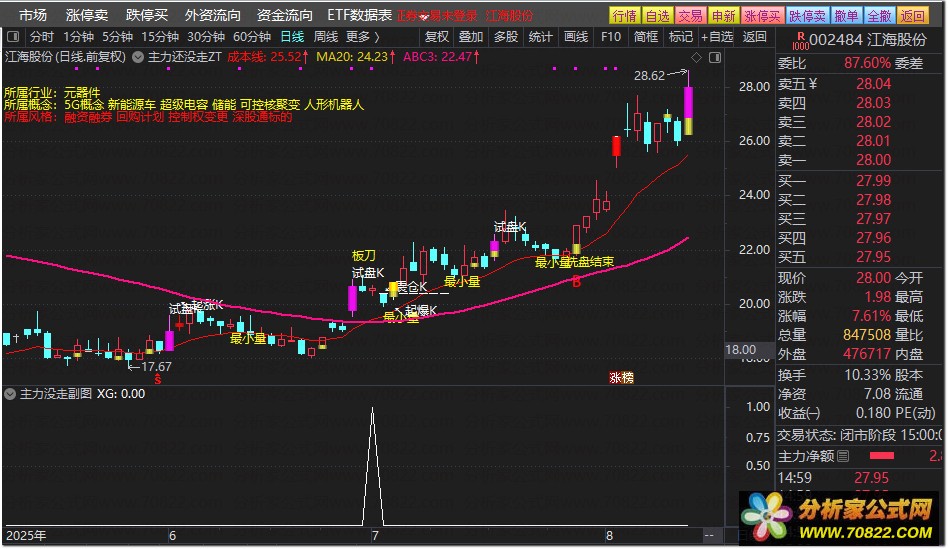Click the 买五 price 27.95
Image resolution: width=949 pixels, height=549 pixels.
pyautogui.click(x=873, y=257)
